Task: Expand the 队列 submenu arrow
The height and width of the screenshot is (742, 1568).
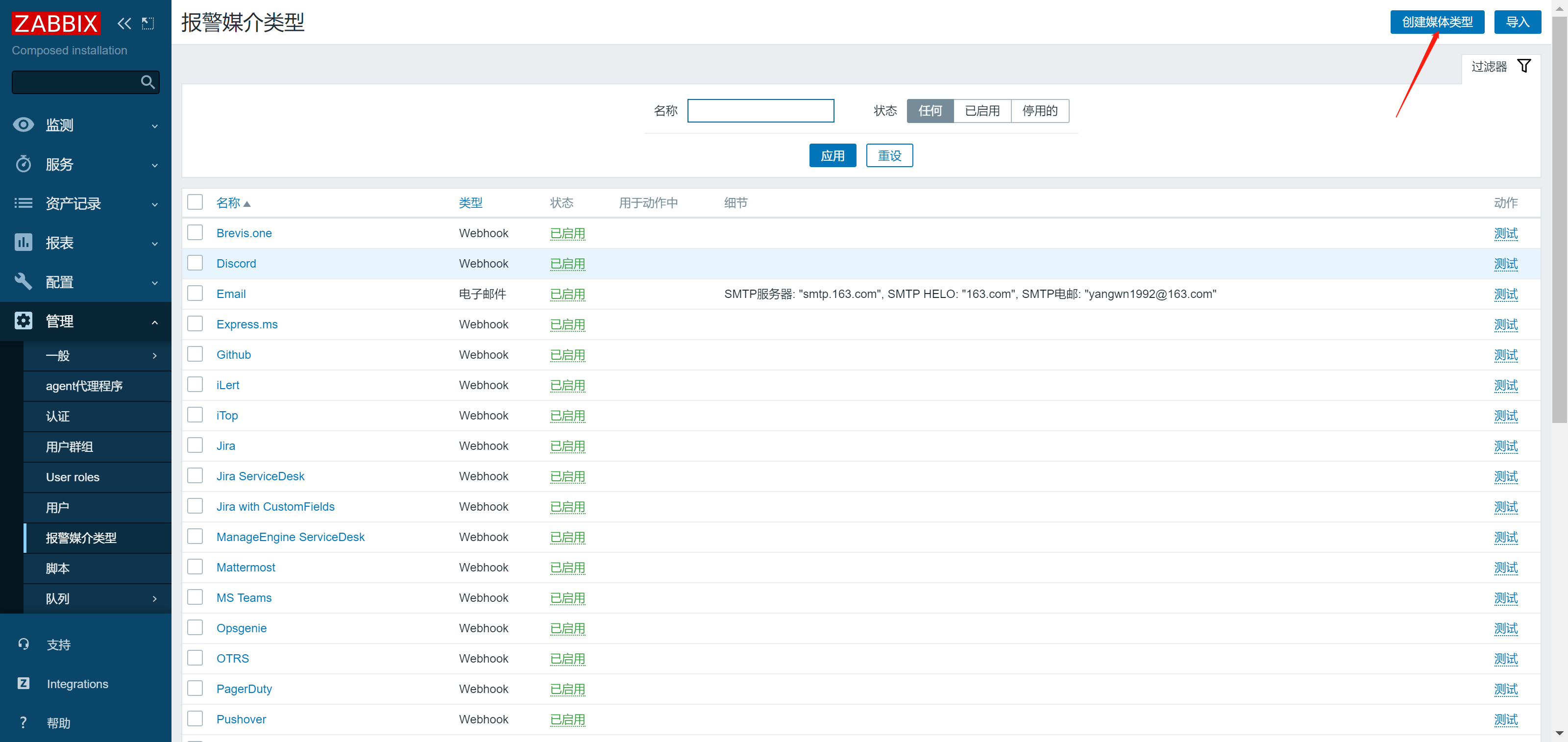Action: tap(155, 599)
